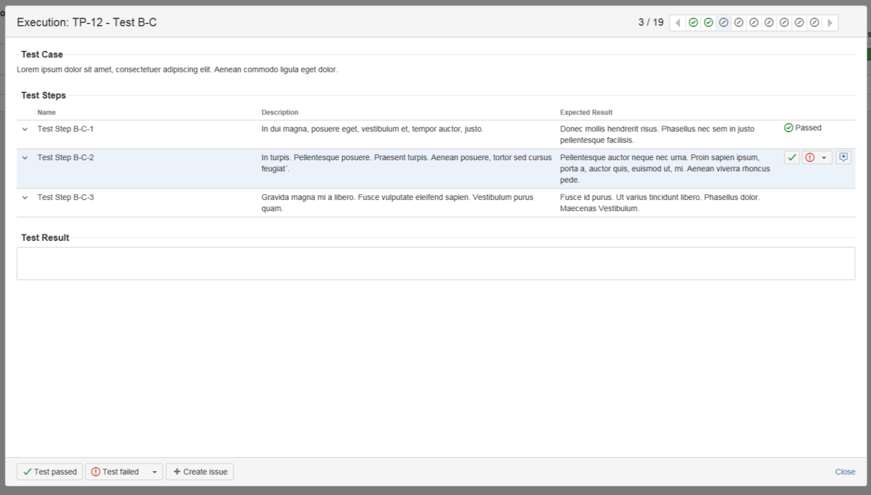Add comment to Test Step B-C-2
The width and height of the screenshot is (871, 495).
843,157
